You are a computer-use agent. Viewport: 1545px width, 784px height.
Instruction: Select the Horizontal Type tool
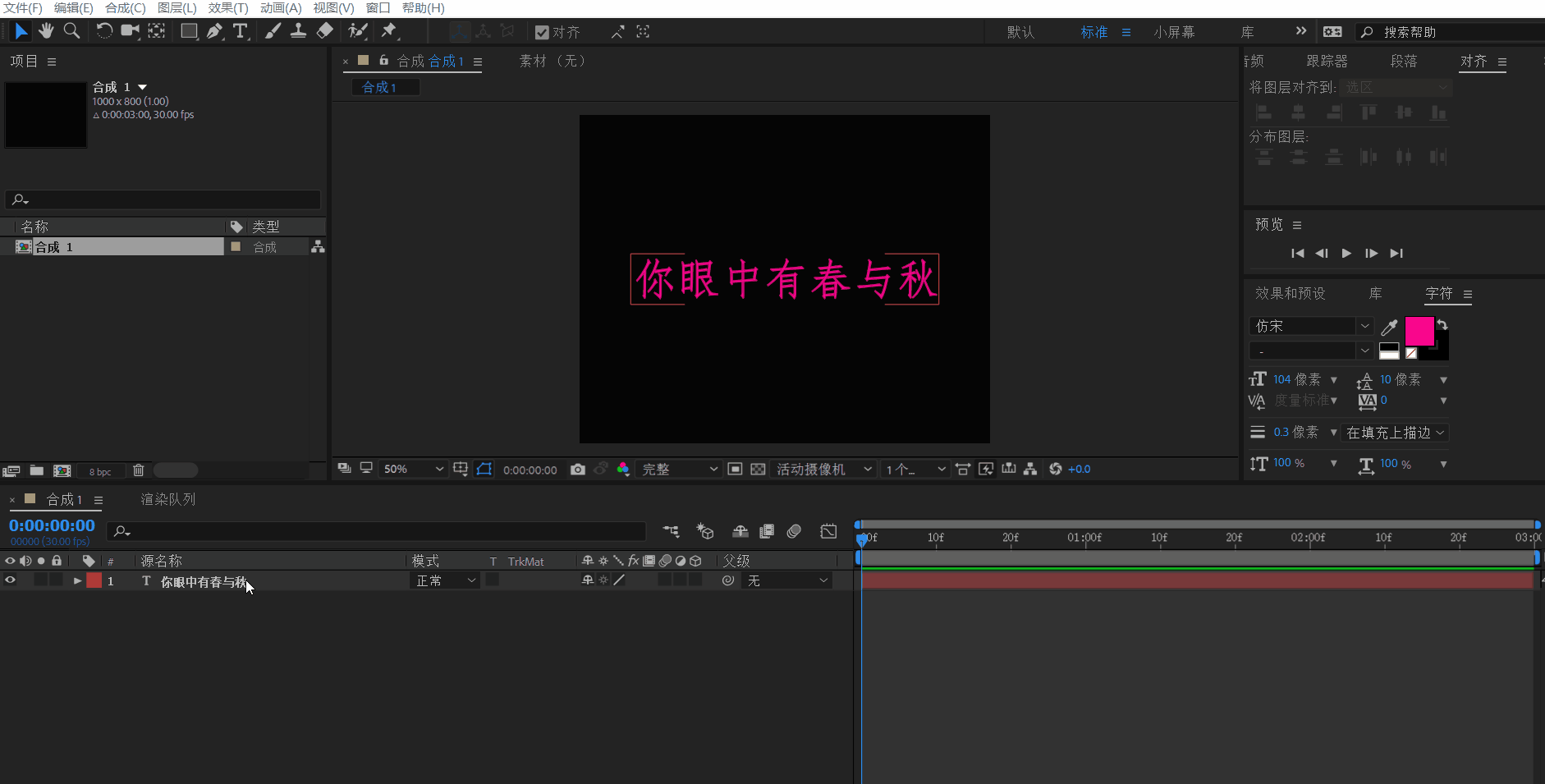click(x=241, y=31)
